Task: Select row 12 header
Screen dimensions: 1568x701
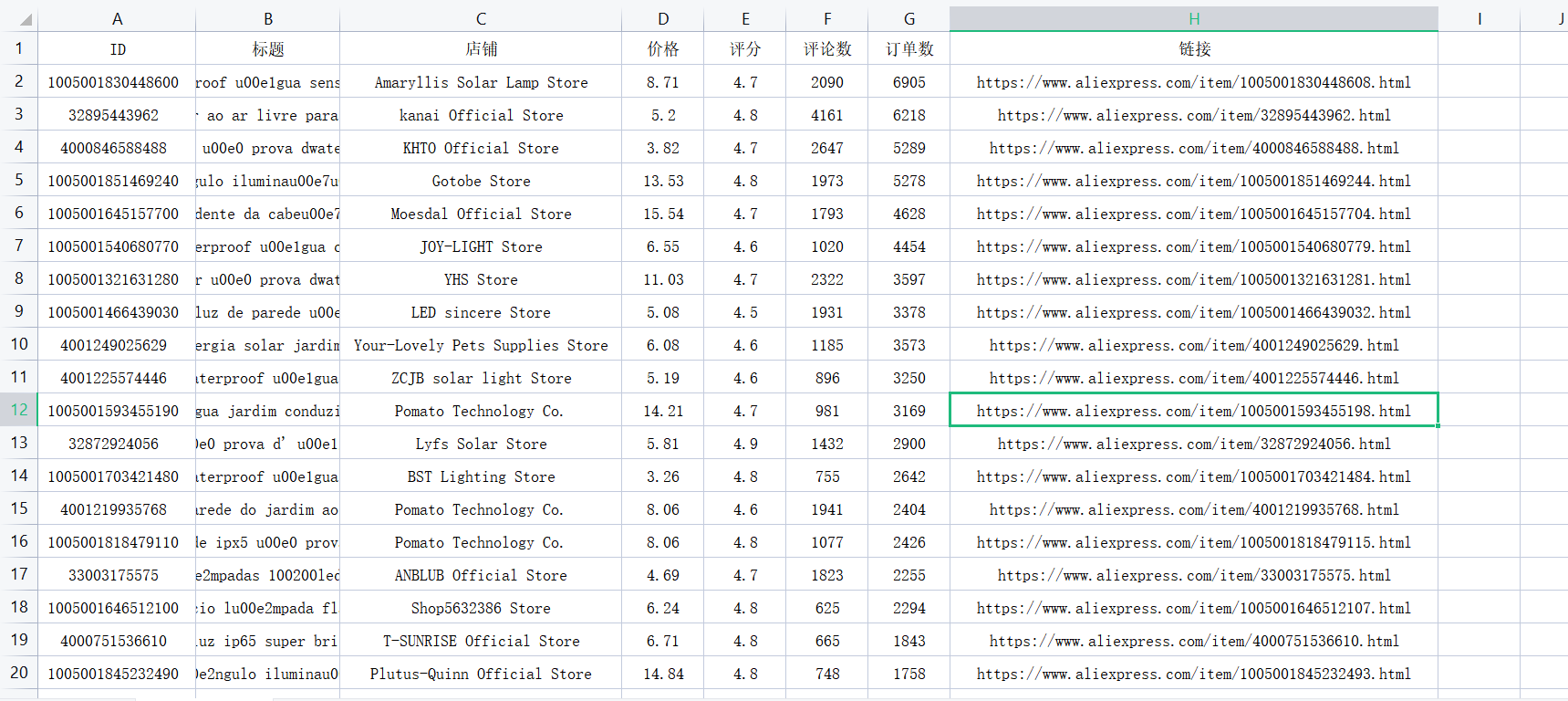Action: point(19,410)
